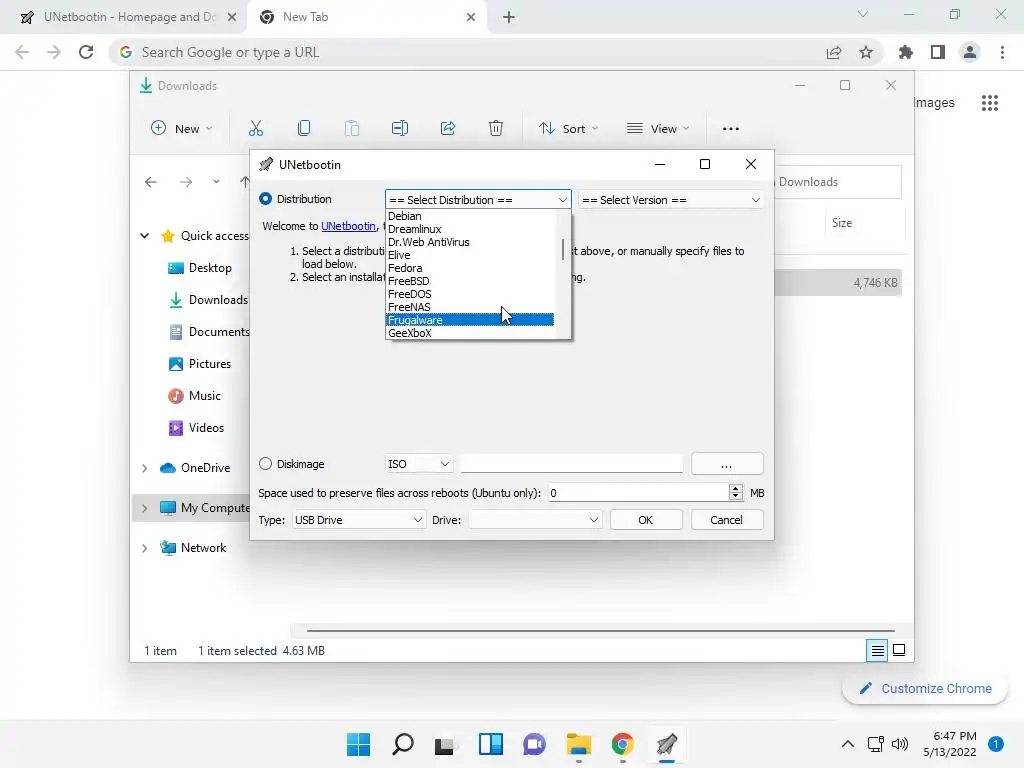Switch Explorer to details view icon
The height and width of the screenshot is (768, 1024).
coord(877,650)
